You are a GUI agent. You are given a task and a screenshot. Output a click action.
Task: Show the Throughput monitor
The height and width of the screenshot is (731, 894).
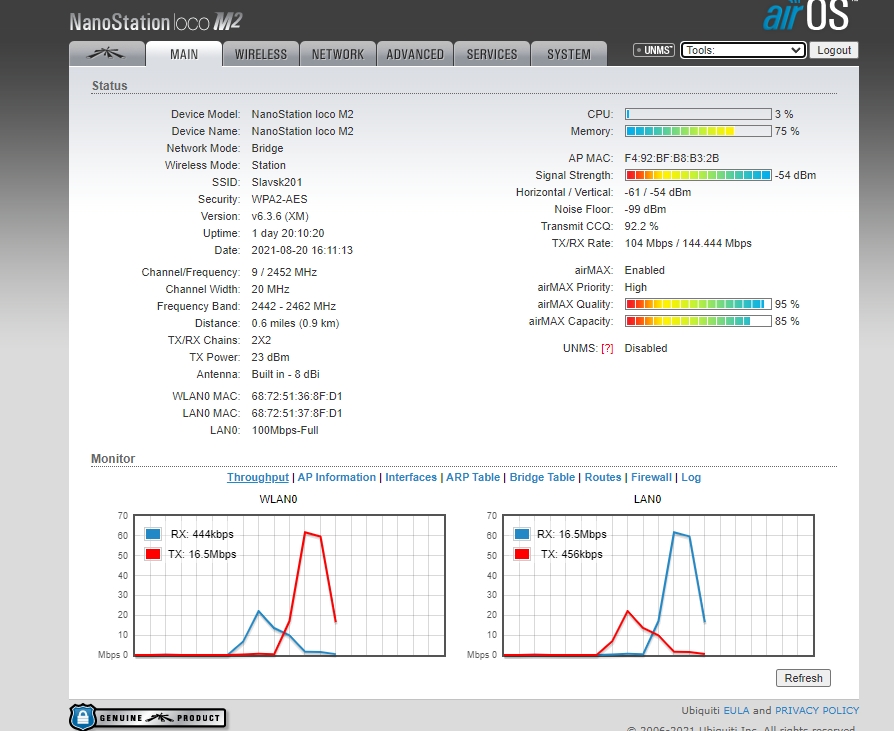[x=258, y=477]
